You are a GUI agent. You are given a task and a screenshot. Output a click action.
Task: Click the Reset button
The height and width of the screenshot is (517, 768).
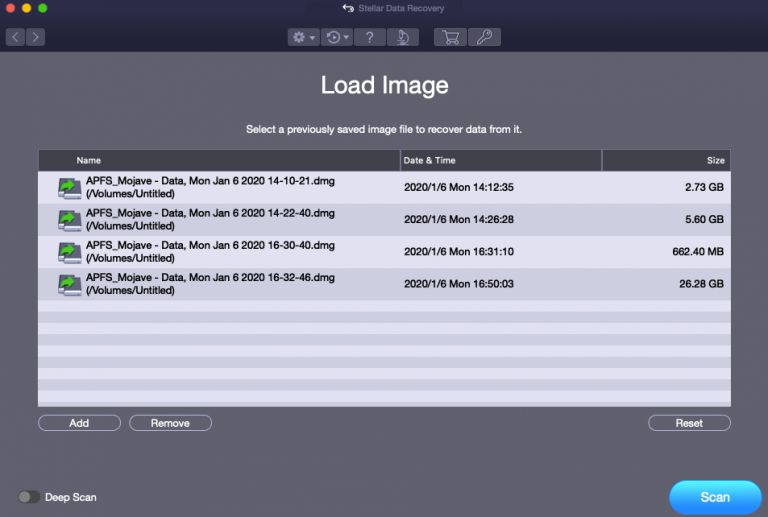click(x=689, y=423)
